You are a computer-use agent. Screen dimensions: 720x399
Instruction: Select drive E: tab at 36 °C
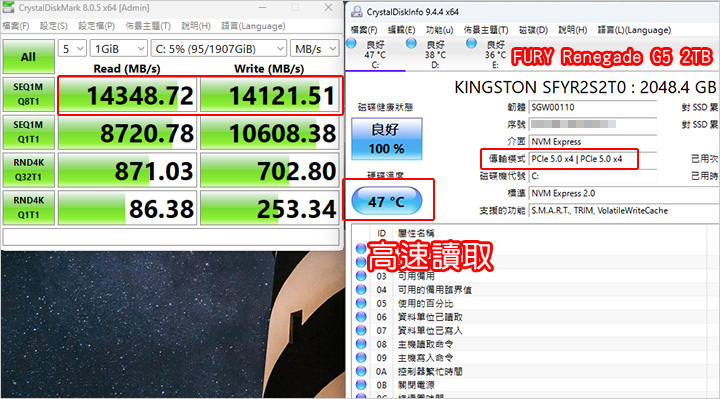(x=495, y=54)
